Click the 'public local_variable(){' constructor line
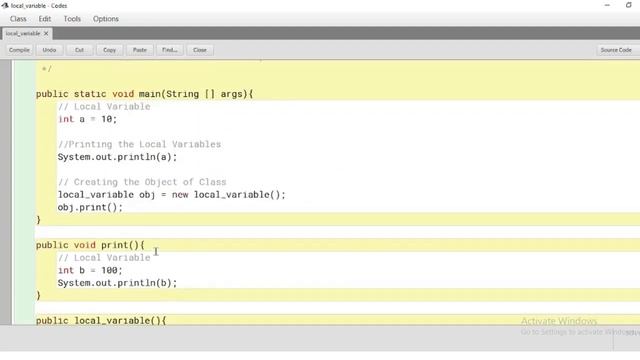640x360 pixels. point(101,320)
